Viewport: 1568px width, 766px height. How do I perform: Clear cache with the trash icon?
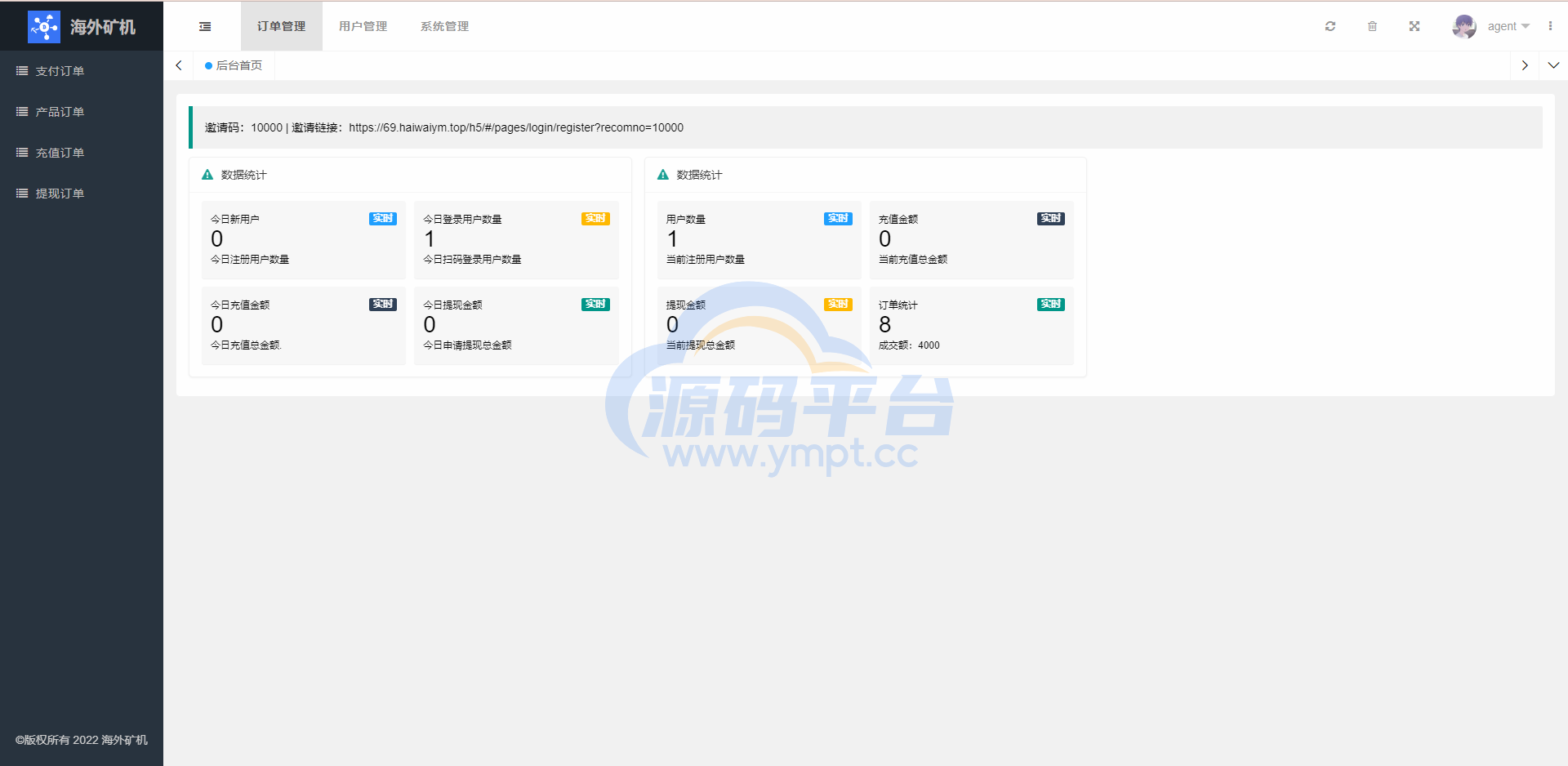pyautogui.click(x=1373, y=26)
